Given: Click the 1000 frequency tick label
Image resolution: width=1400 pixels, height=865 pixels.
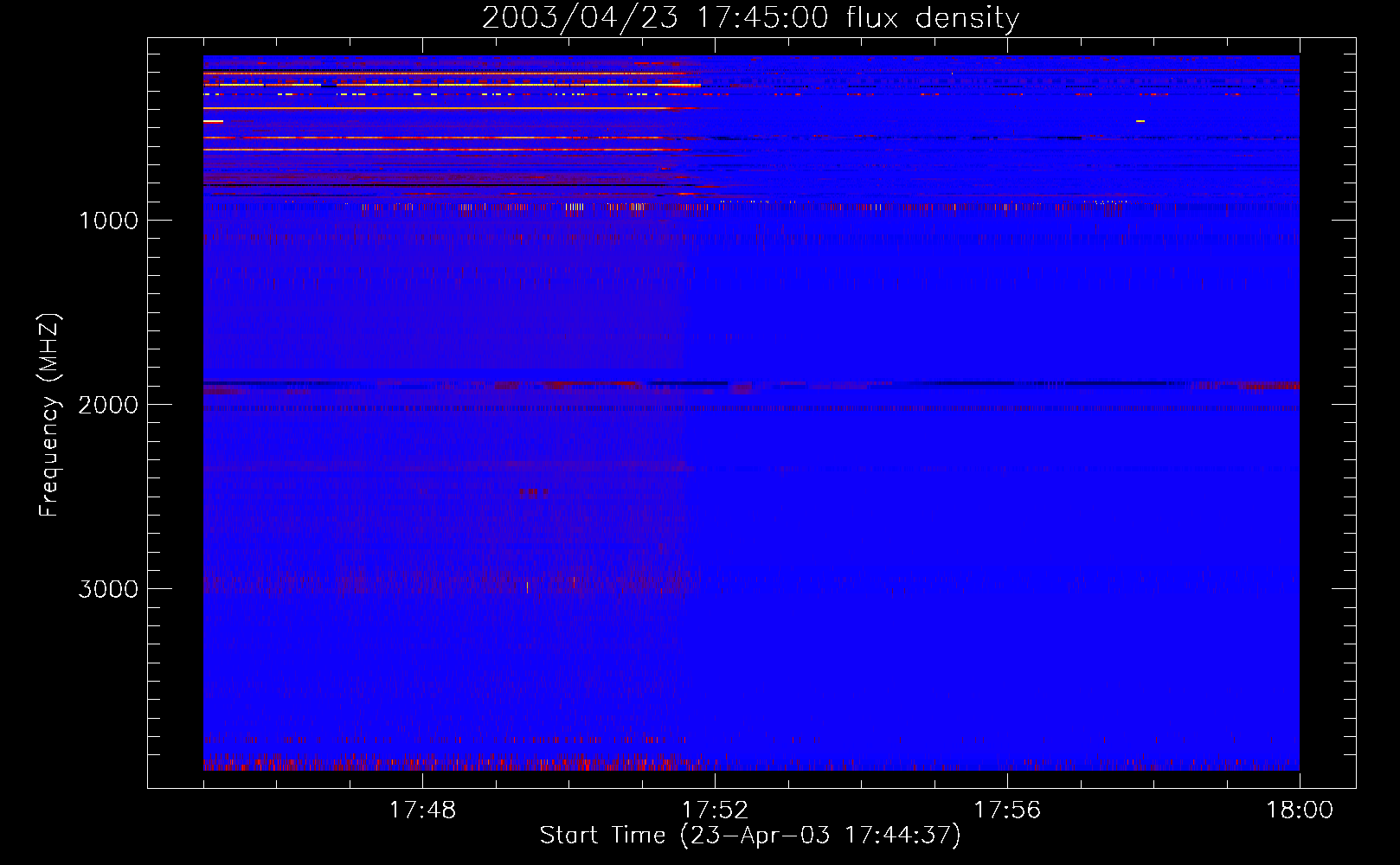Looking at the screenshot, I should (109, 221).
